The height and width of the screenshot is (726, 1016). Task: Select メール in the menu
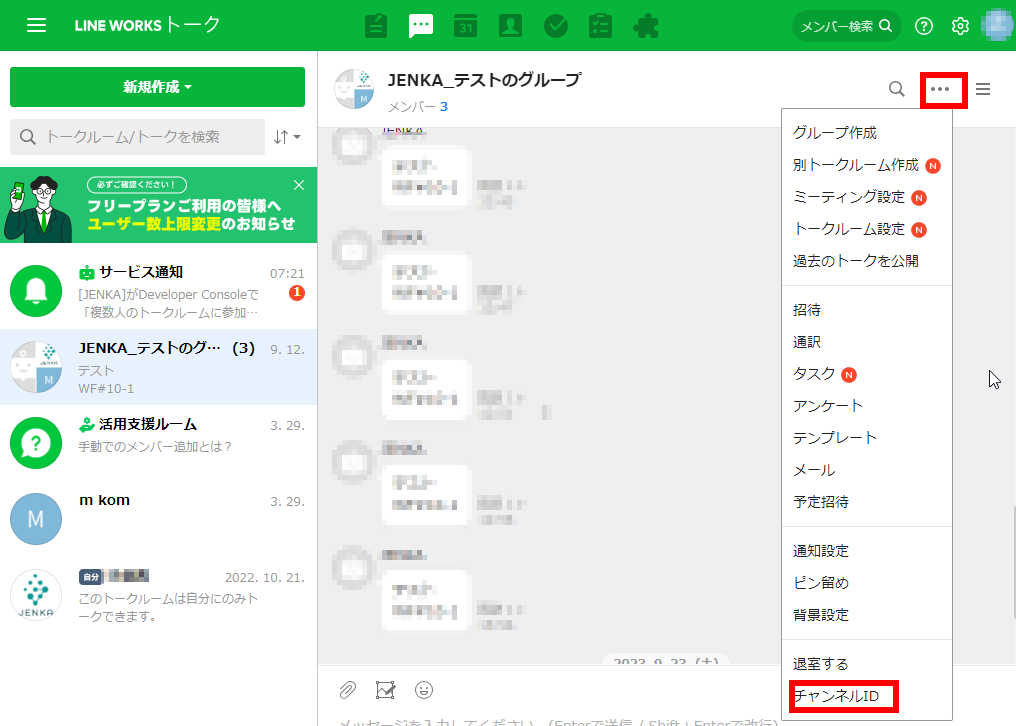click(867, 470)
